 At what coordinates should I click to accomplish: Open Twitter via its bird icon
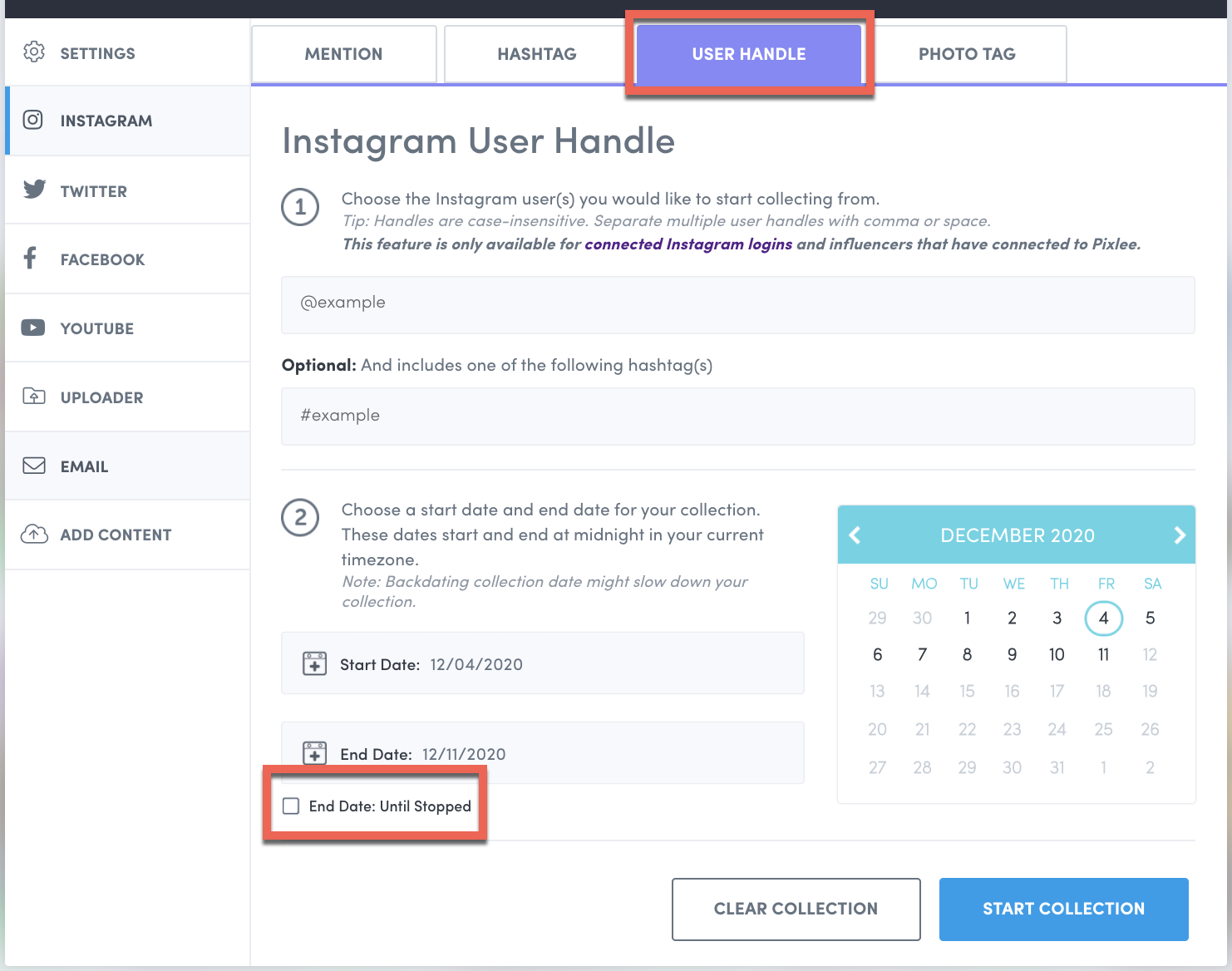click(x=34, y=190)
